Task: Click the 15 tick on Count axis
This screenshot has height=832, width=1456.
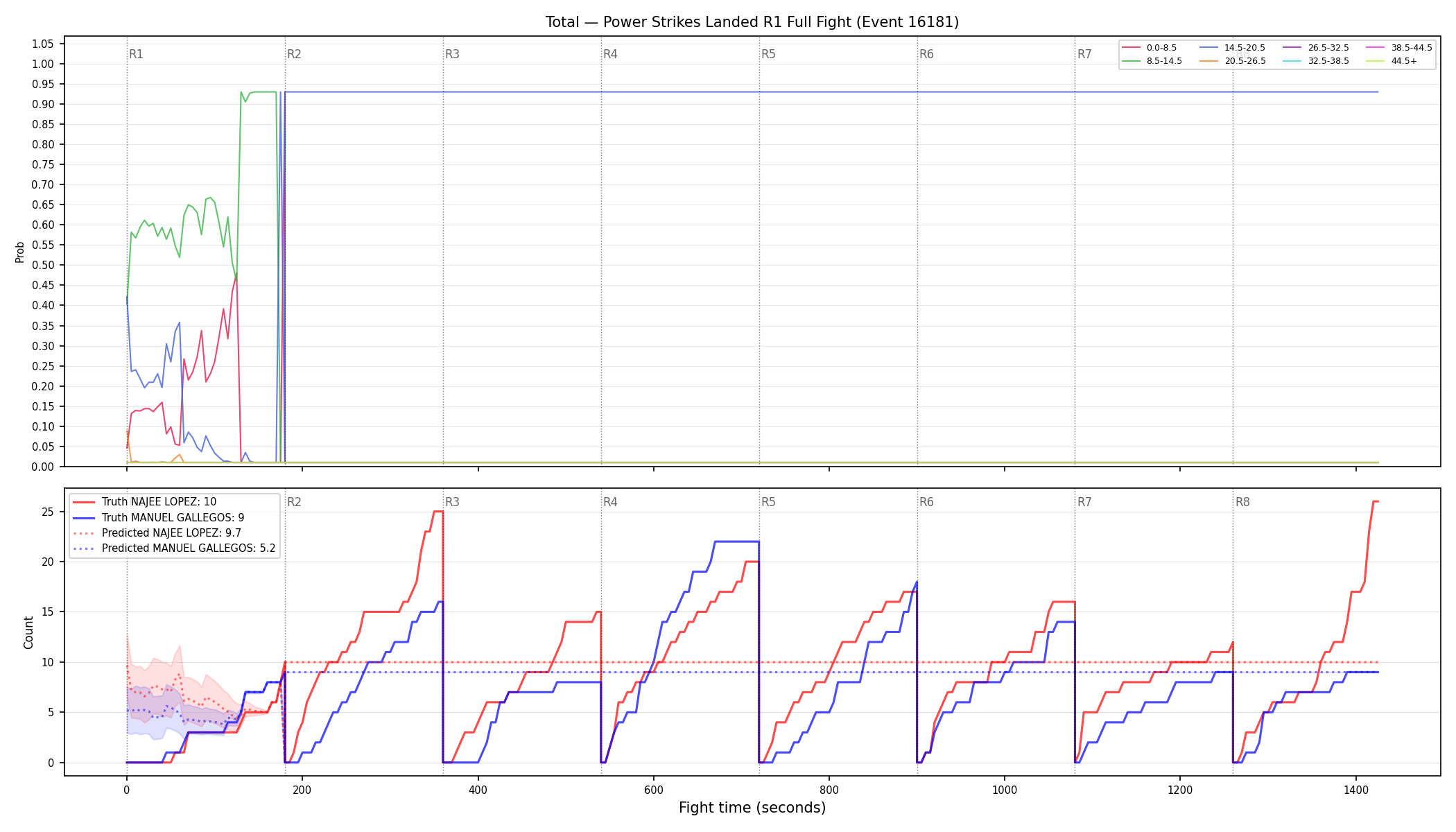Action: point(49,612)
